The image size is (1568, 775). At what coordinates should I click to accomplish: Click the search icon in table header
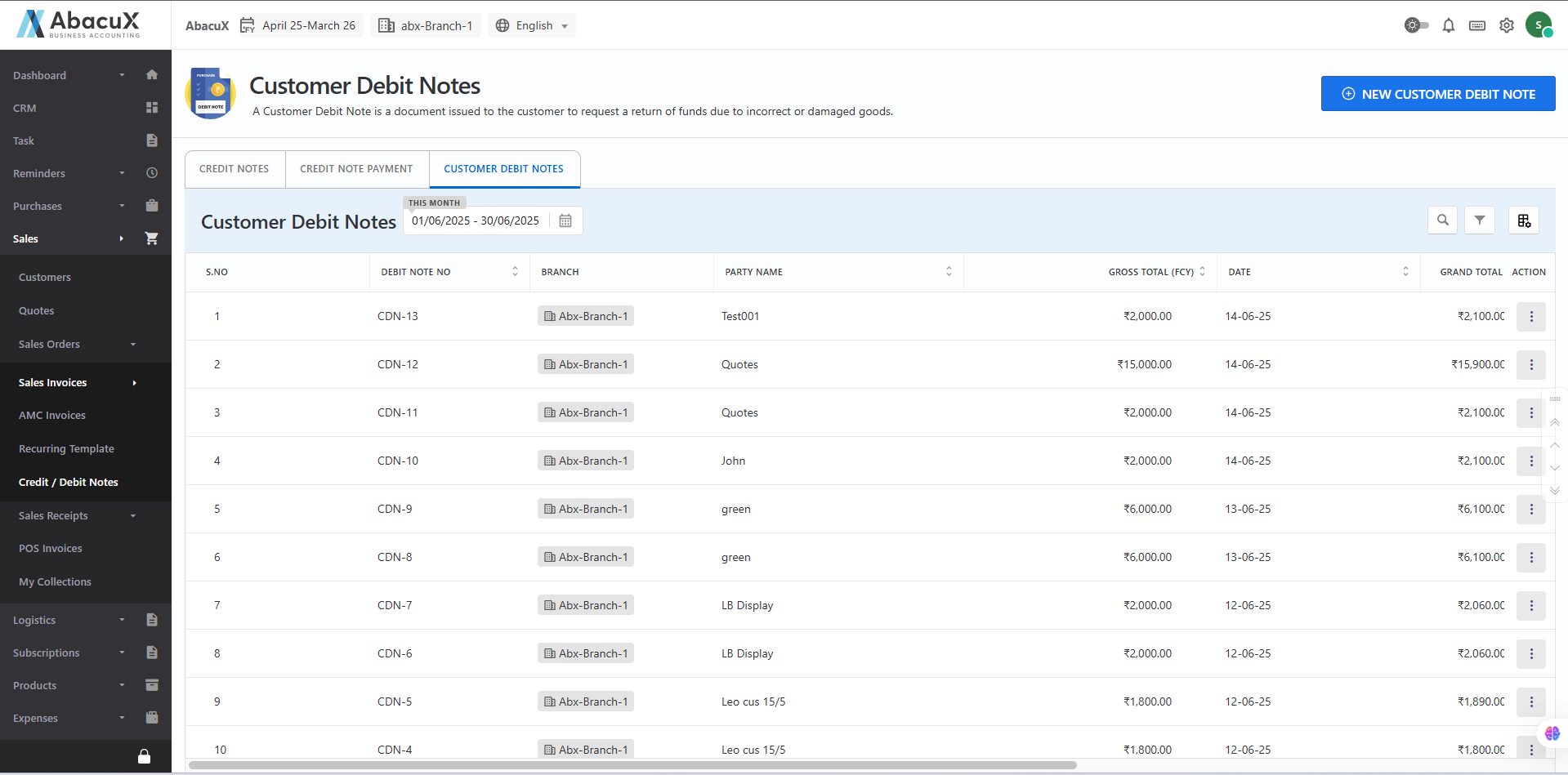[x=1442, y=220]
